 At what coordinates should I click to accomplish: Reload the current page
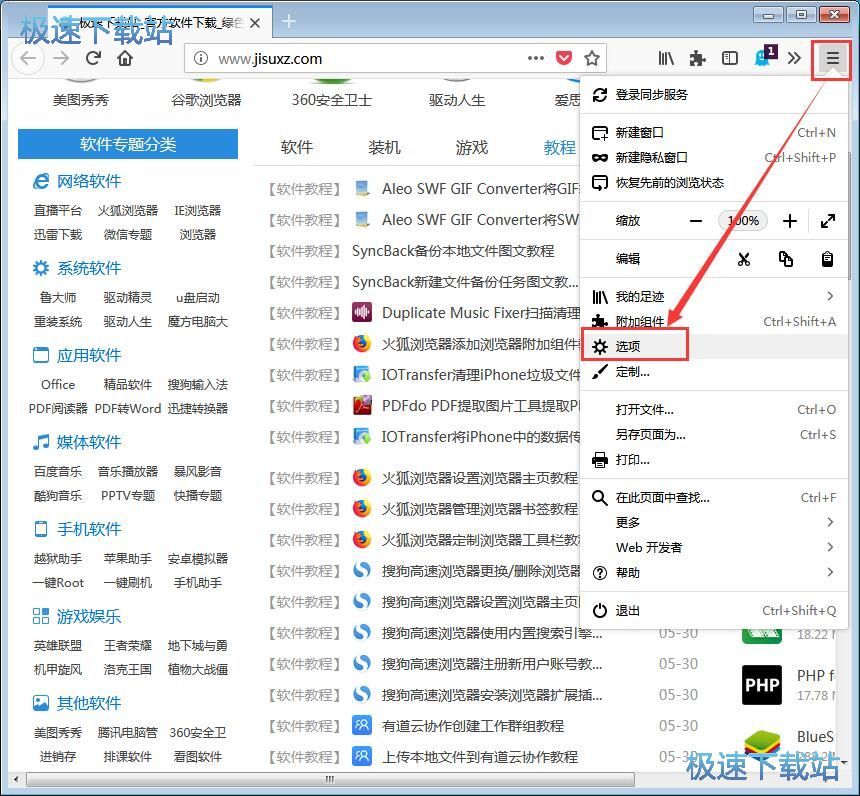pyautogui.click(x=94, y=58)
